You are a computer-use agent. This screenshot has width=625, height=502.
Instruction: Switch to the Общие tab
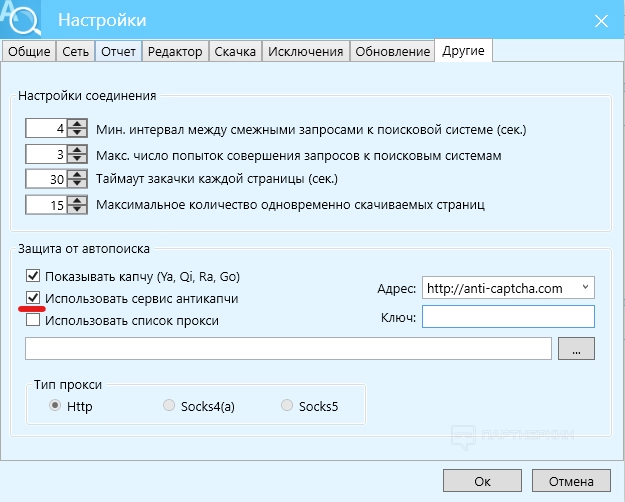(26, 52)
